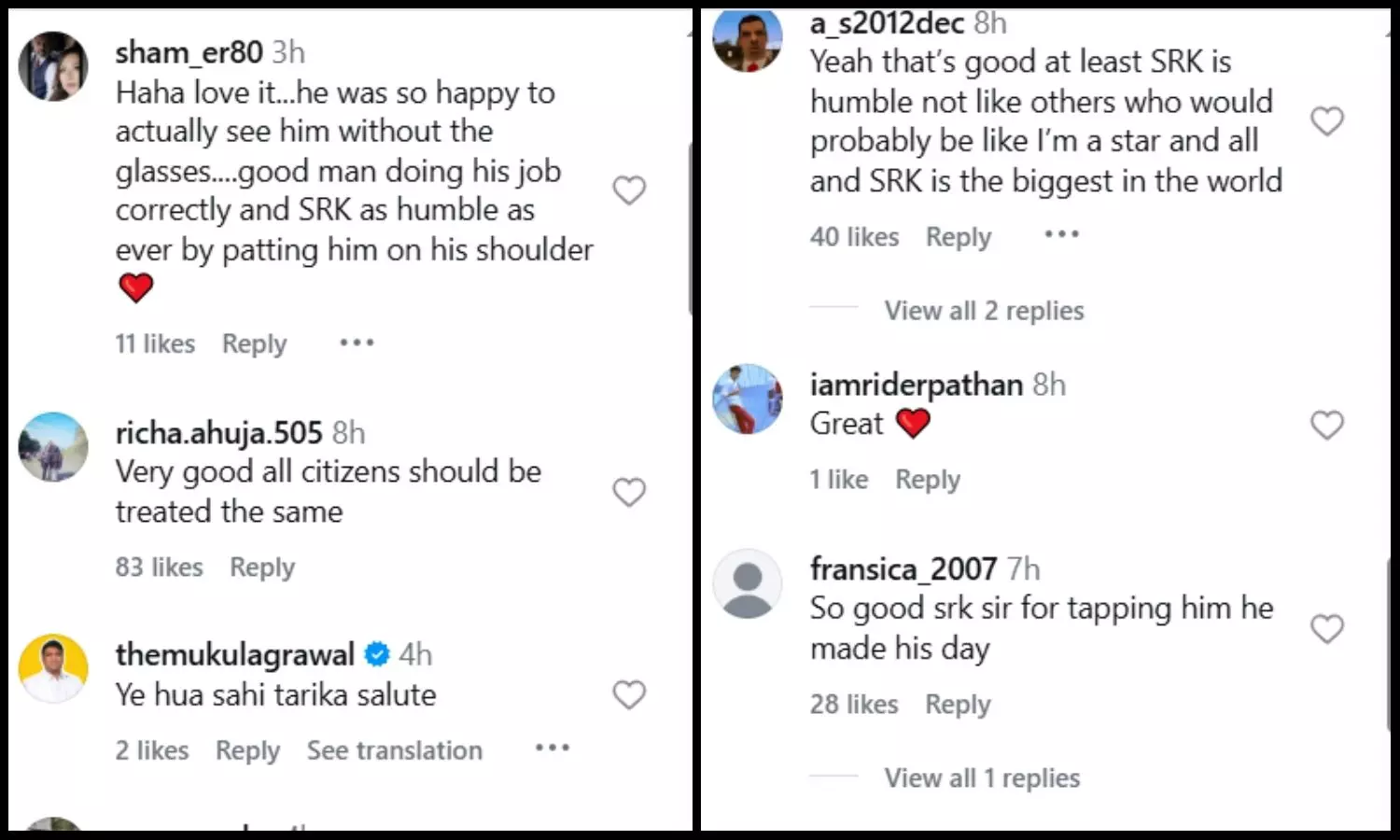The height and width of the screenshot is (840, 1400).
Task: View the 83 likes on richa.ahuja.505's comment
Action: point(160,567)
